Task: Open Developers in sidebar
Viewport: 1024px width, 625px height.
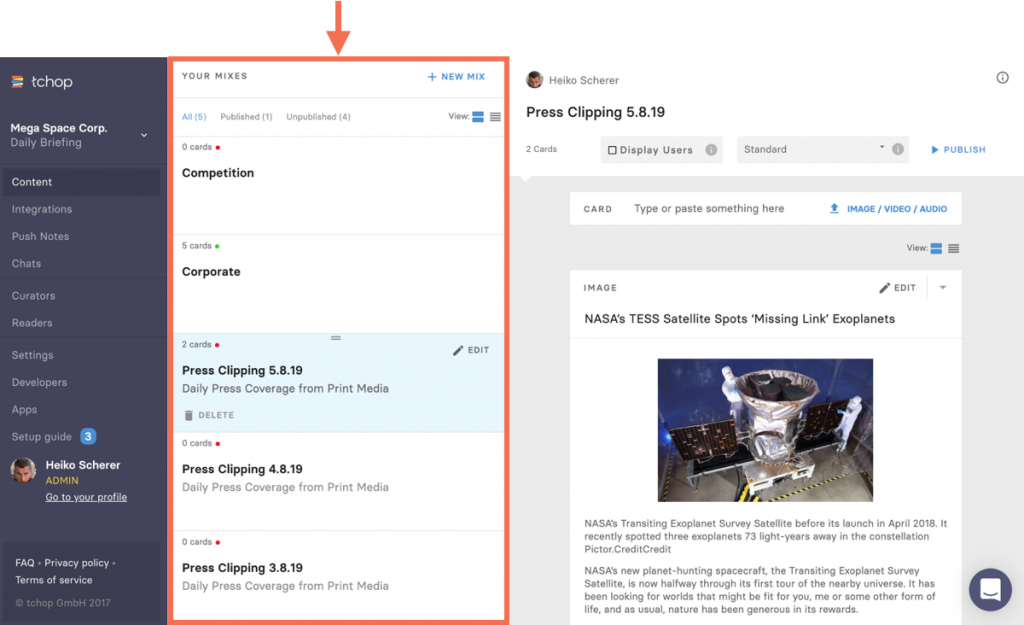Action: click(39, 383)
